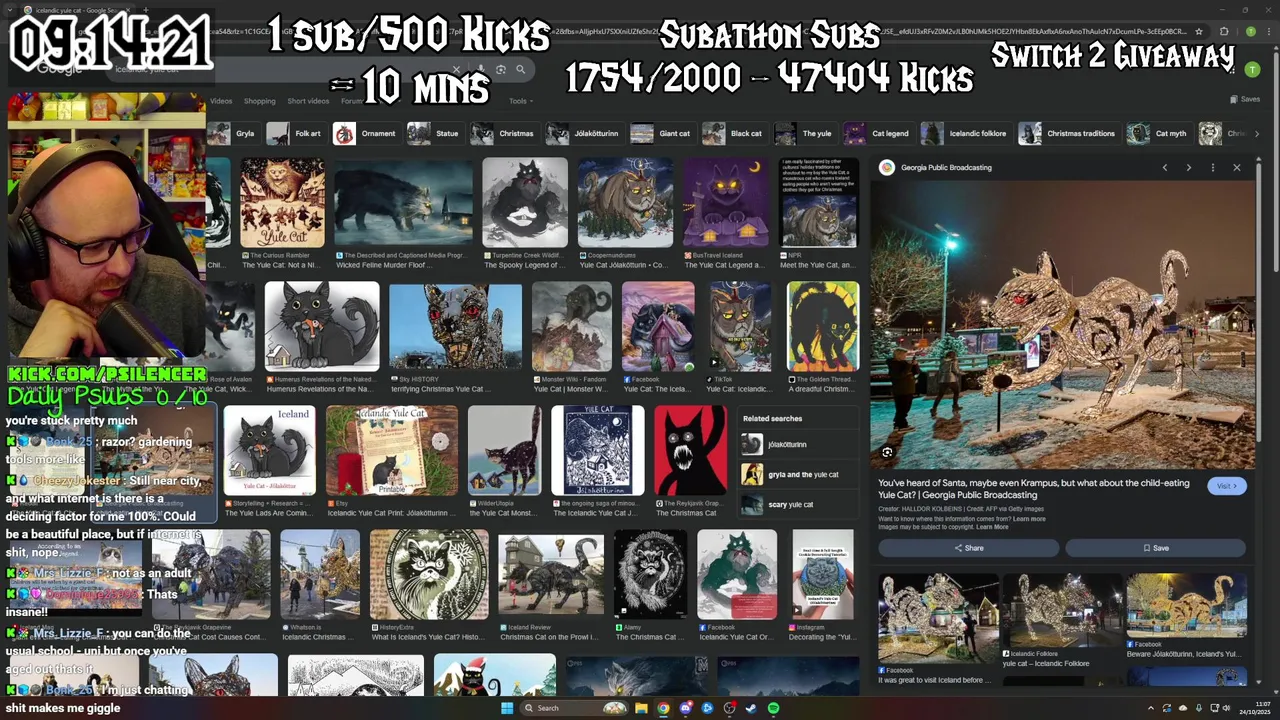
Task: Open The Curious Rambler Yule Cat thumbnail
Action: coord(282,203)
